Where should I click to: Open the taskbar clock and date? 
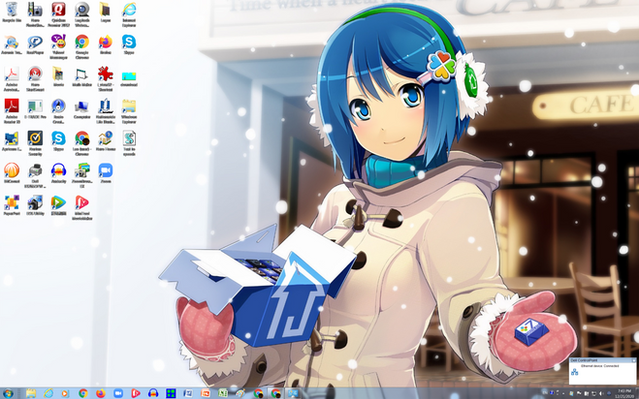(624, 393)
